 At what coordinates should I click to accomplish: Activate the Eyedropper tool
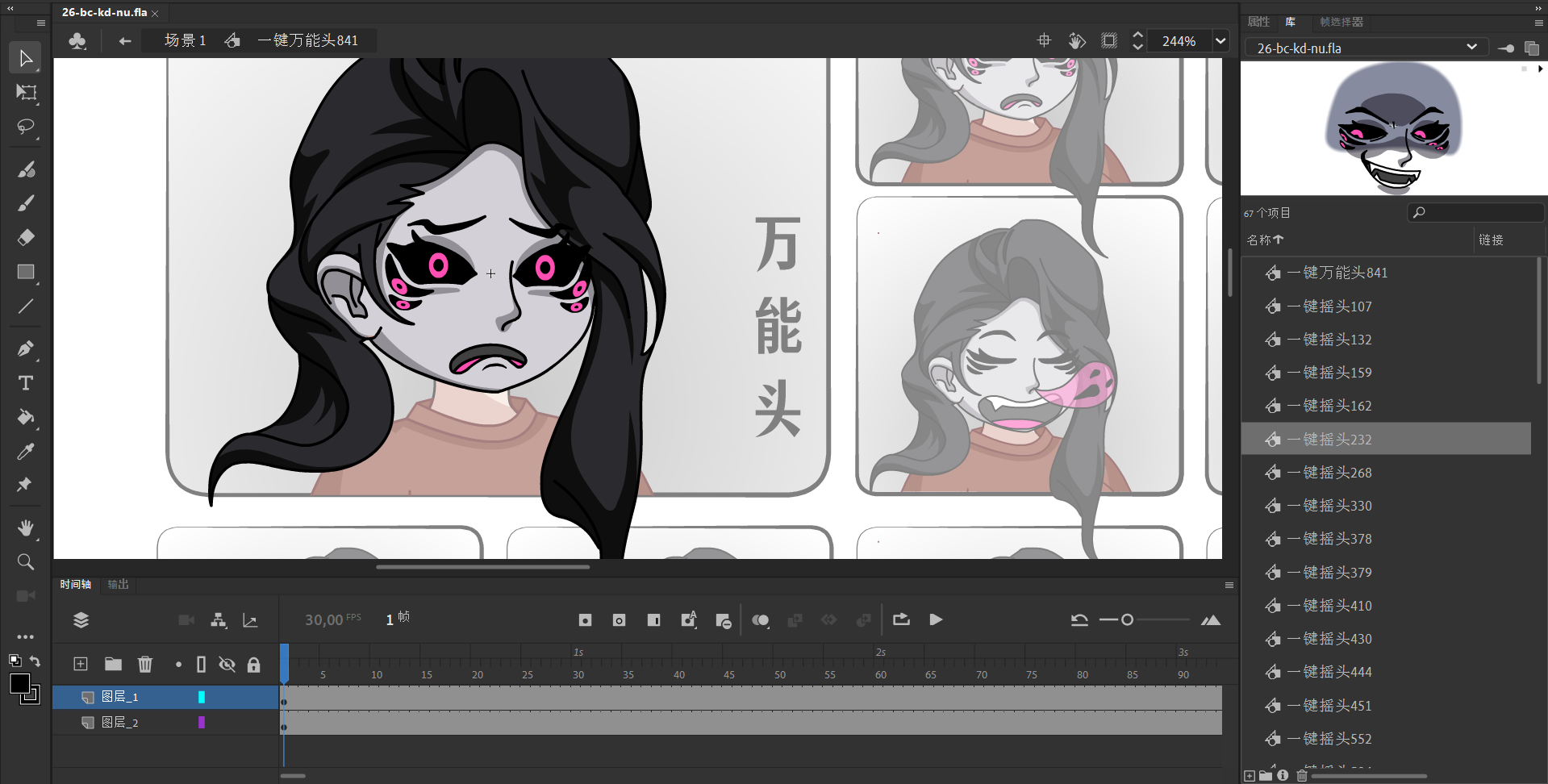point(26,452)
